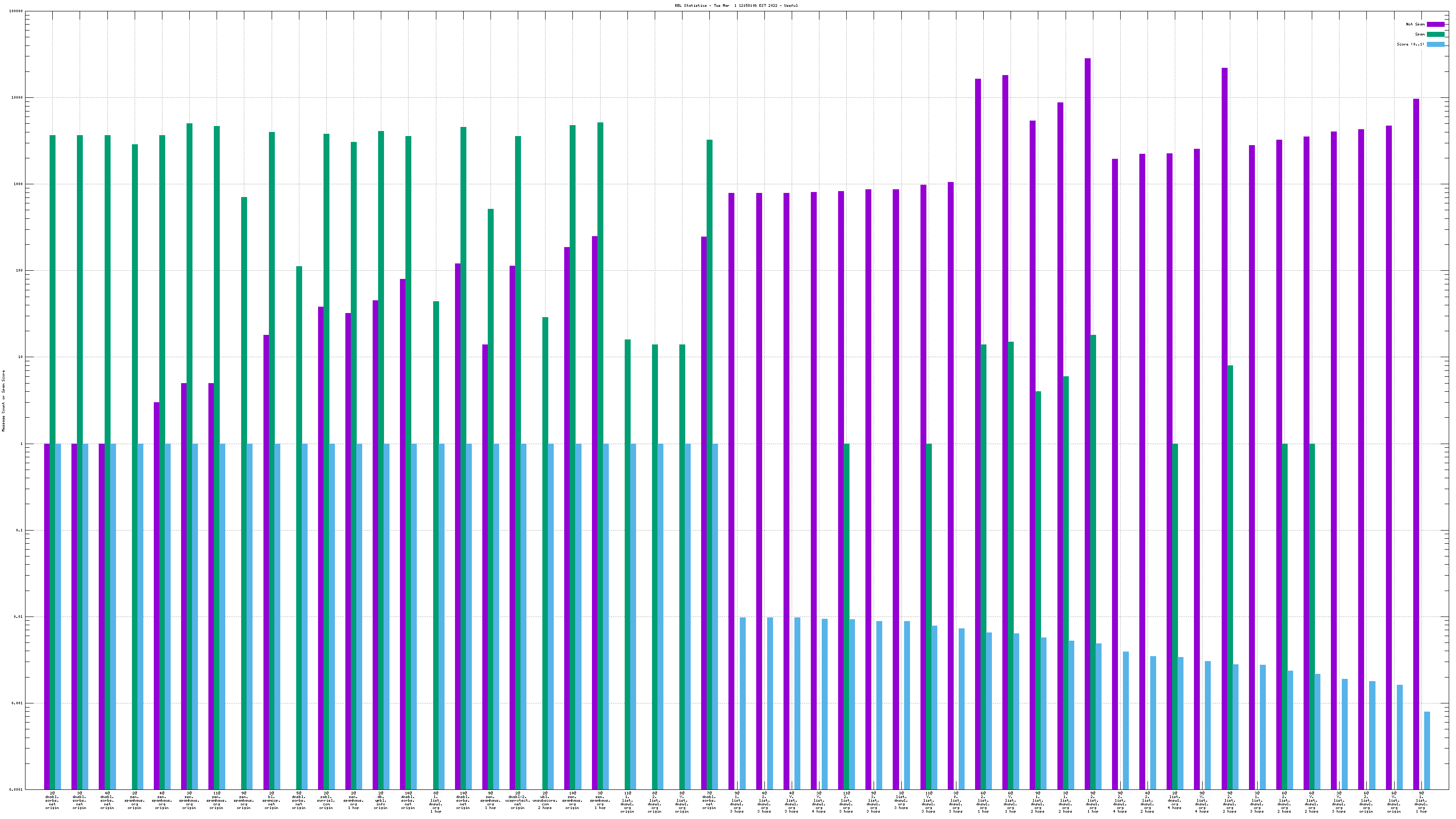The height and width of the screenshot is (819, 1456).
Task: Click the RBL Statistics chart title
Action: click(728, 5)
